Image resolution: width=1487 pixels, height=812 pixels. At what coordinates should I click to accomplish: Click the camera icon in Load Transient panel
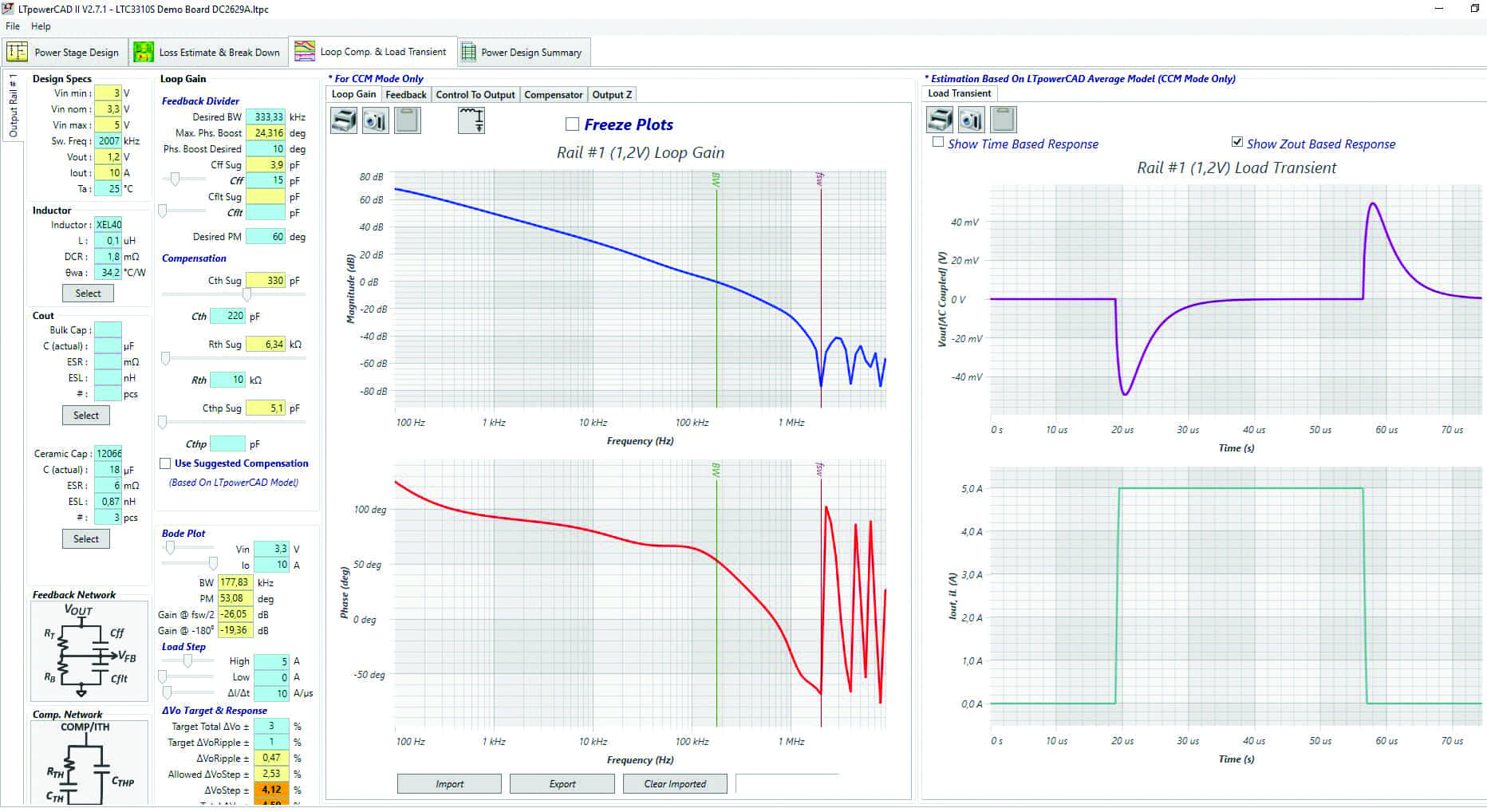tap(971, 120)
